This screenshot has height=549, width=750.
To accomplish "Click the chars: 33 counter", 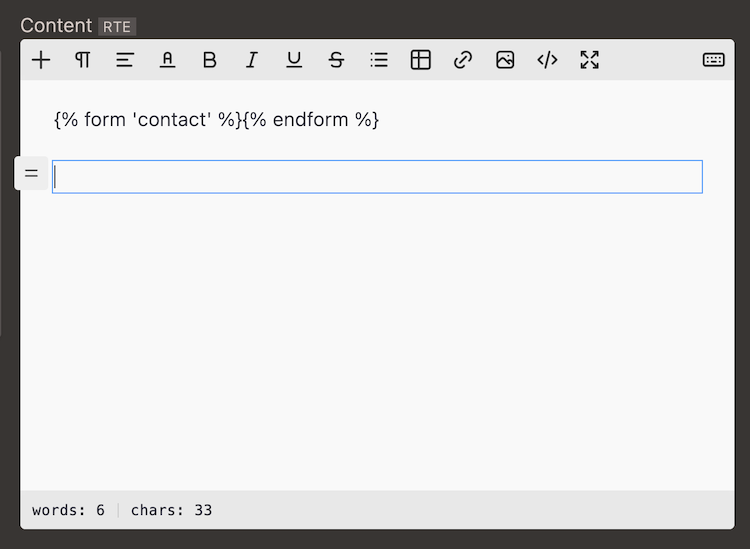I will [171, 510].
